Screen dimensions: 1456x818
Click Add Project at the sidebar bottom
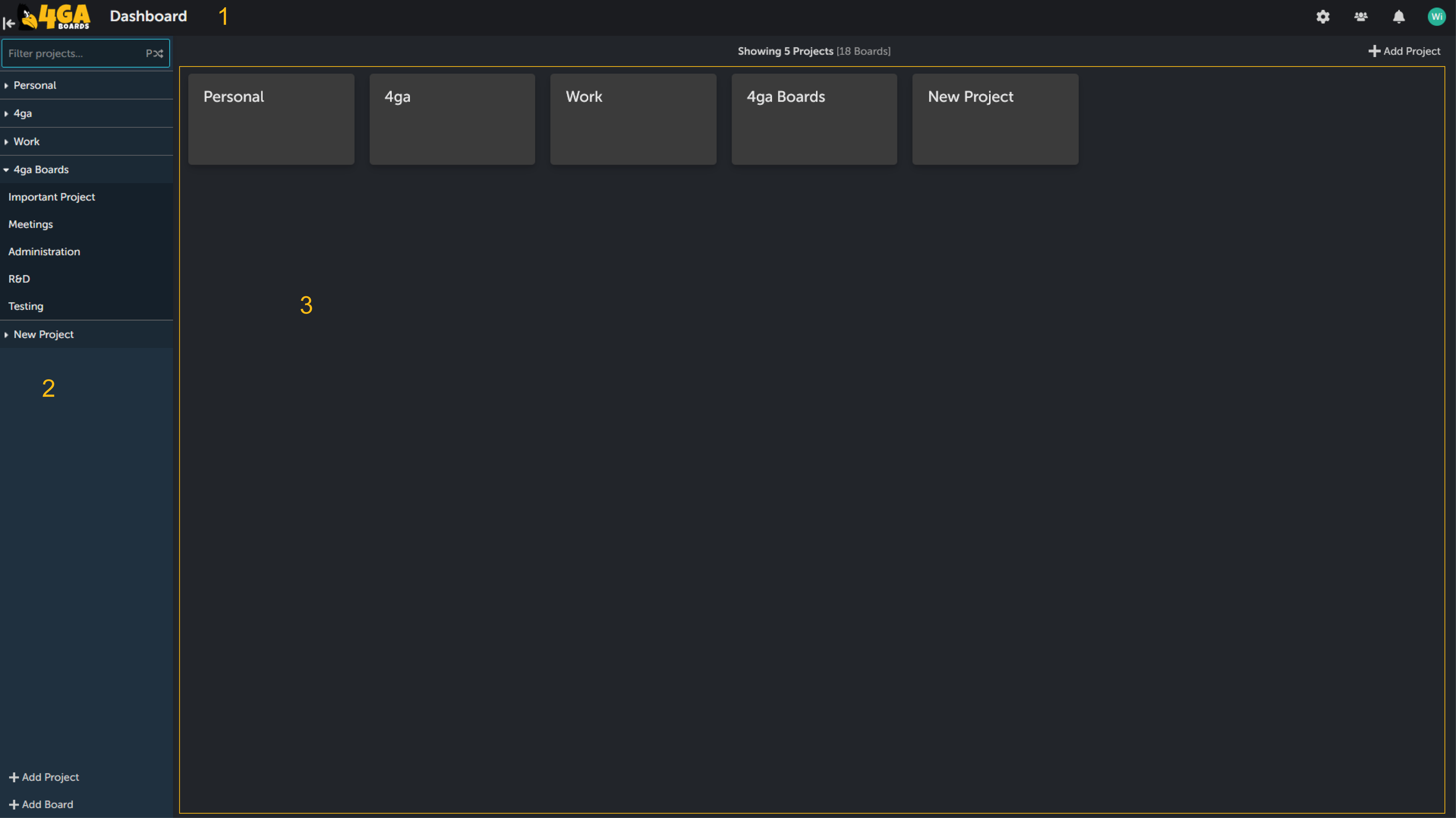(x=44, y=777)
